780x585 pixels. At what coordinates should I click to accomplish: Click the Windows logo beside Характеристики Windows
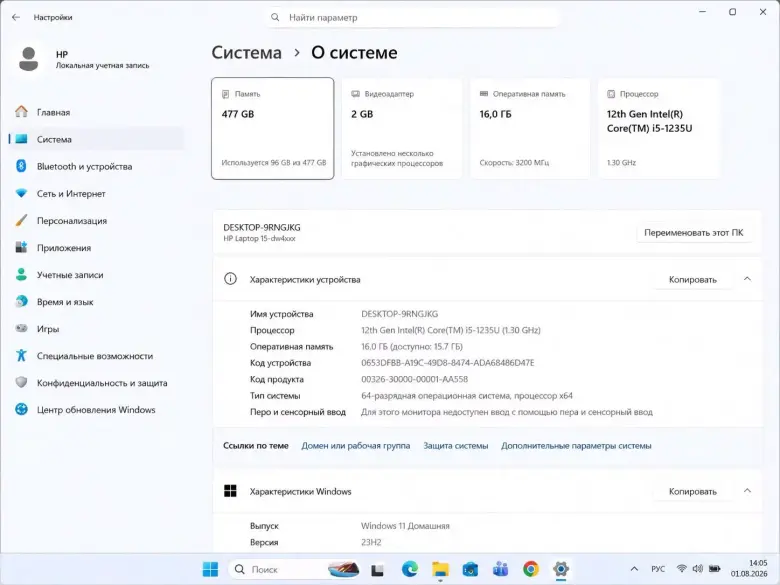tap(230, 491)
